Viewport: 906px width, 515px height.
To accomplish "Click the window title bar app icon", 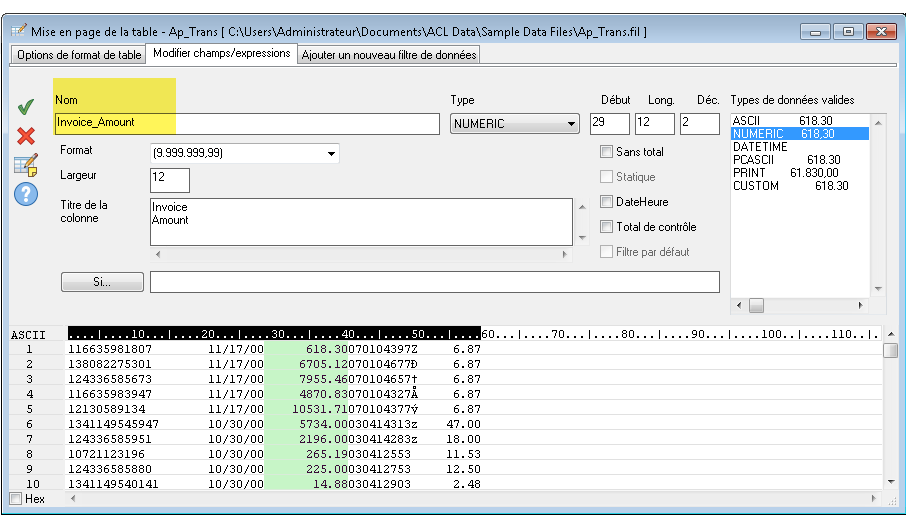I will tap(17, 32).
